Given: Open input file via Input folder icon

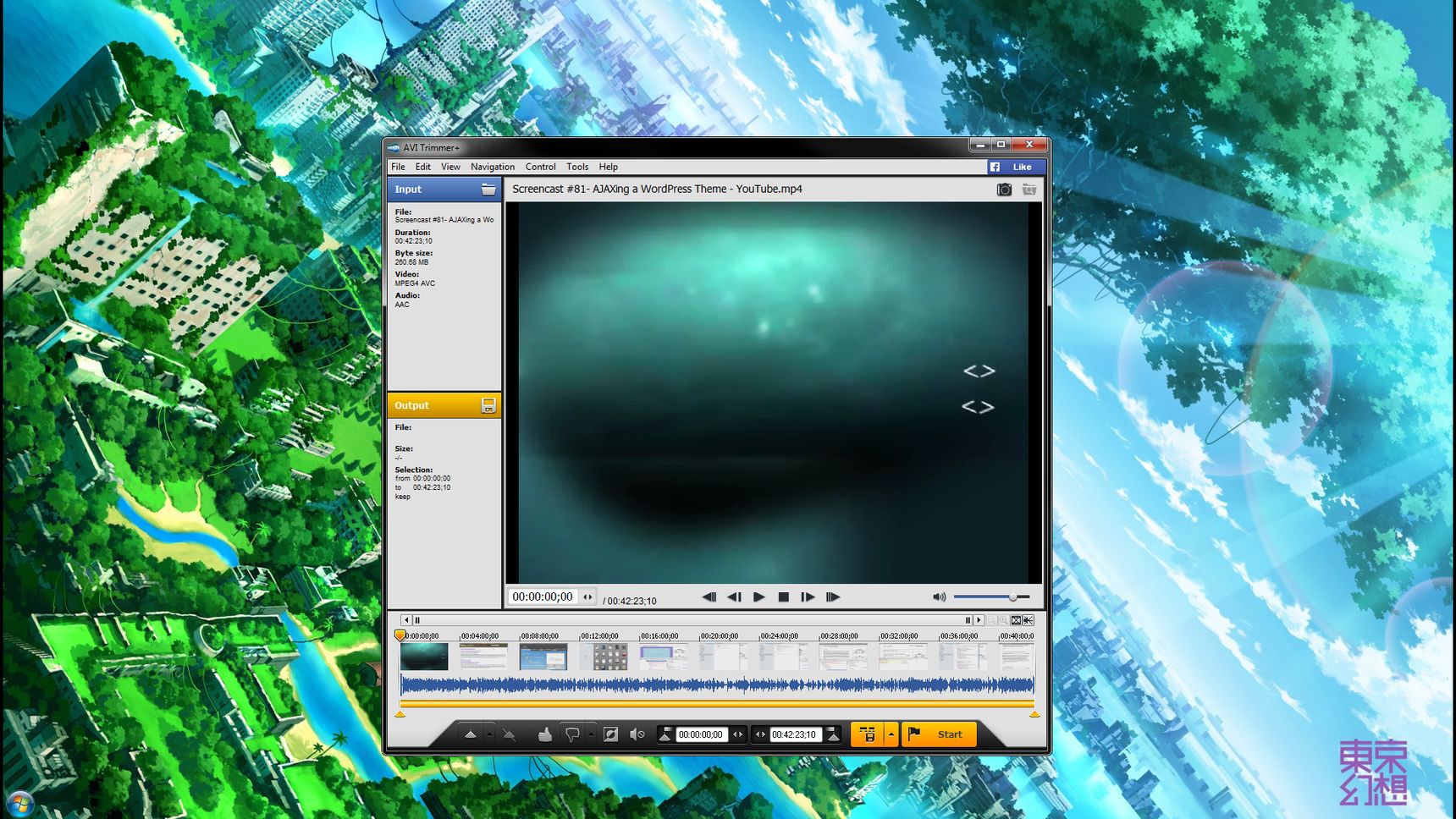Looking at the screenshot, I should point(488,190).
